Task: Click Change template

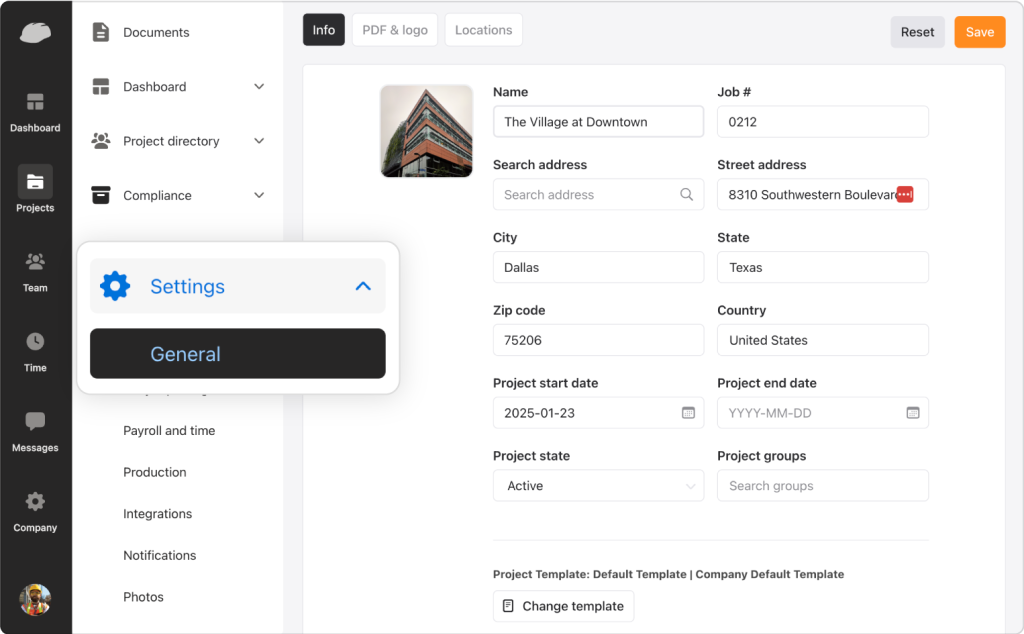Action: [563, 606]
